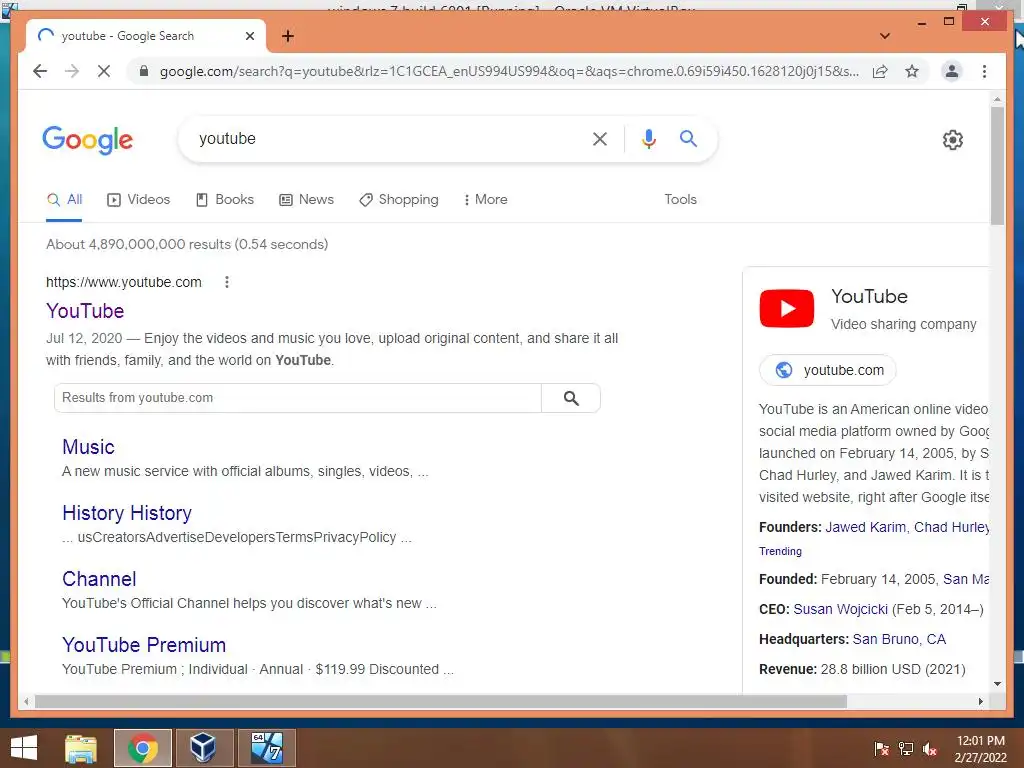Viewport: 1024px width, 768px height.
Task: Click the browser back arrow
Action: click(x=40, y=71)
